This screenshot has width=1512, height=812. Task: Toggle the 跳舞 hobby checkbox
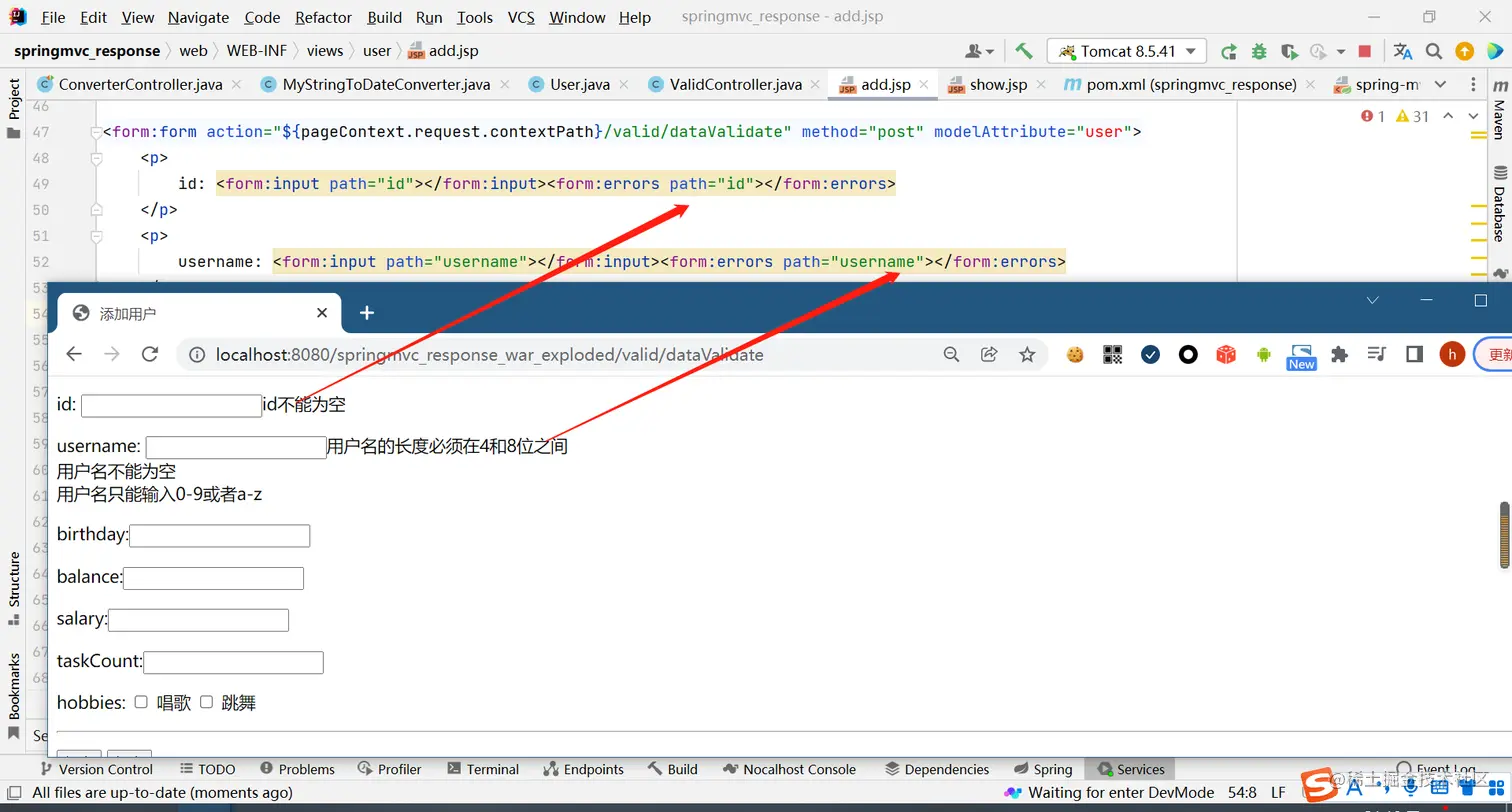tap(206, 702)
